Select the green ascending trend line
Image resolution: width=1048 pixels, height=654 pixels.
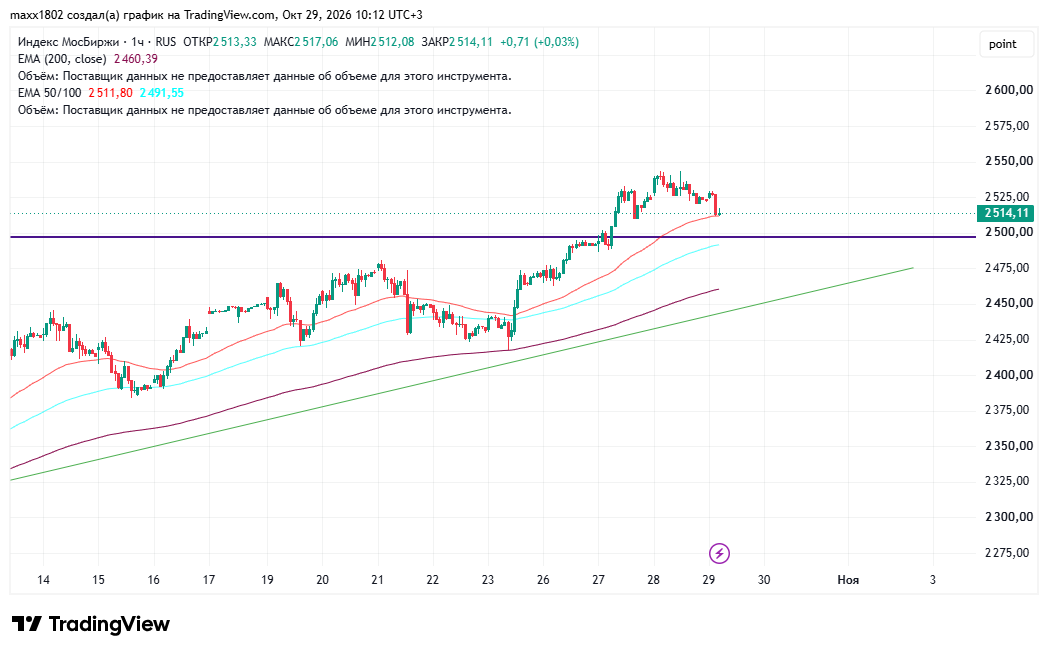coord(461,374)
